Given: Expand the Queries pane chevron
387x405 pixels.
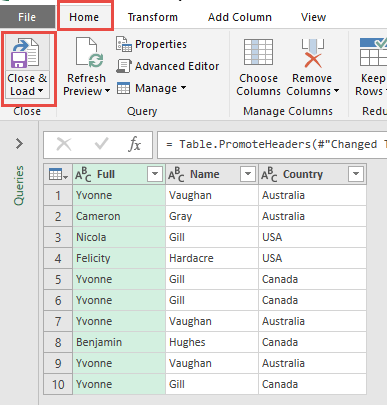Looking at the screenshot, I should (19, 144).
